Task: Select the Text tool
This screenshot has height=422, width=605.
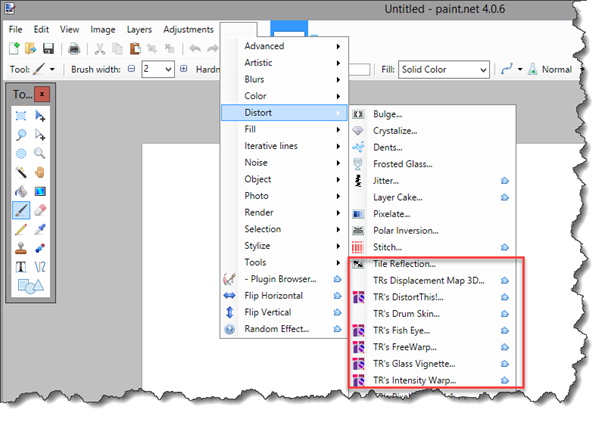Action: click(21, 267)
